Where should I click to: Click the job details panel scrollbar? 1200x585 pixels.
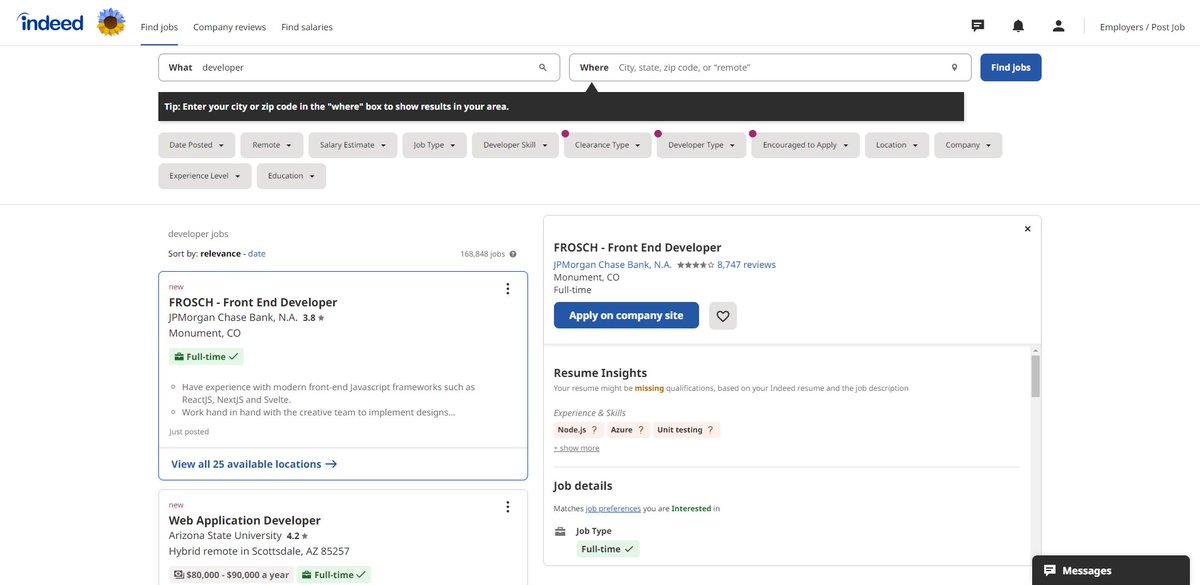pos(1036,376)
